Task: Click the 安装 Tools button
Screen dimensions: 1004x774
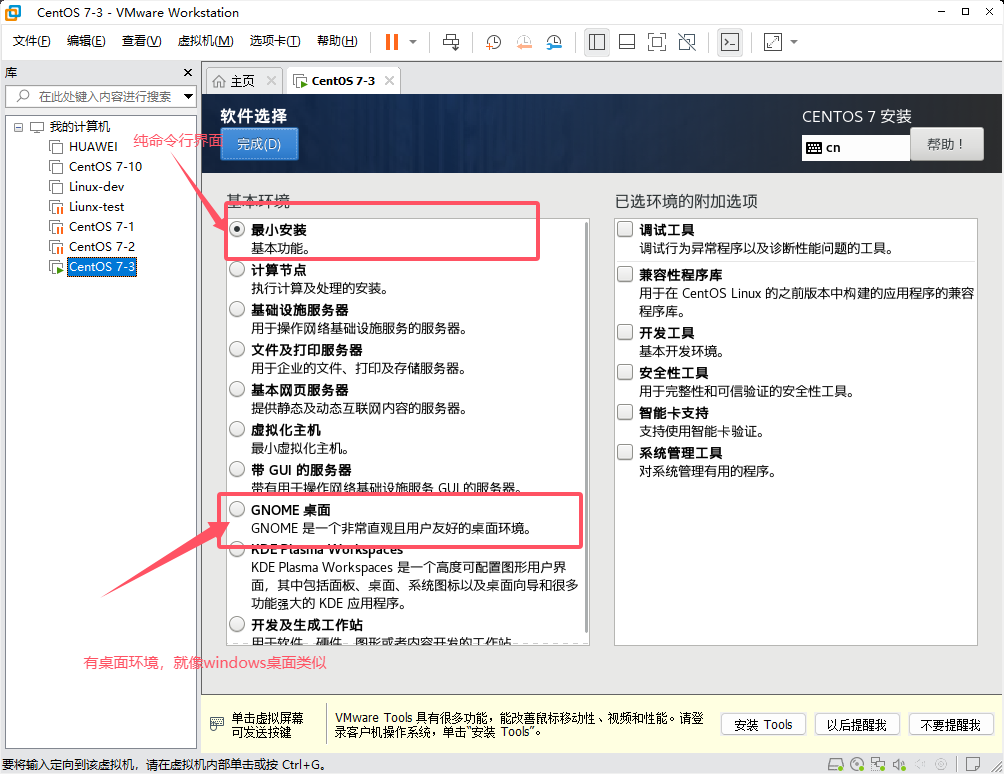Action: click(763, 725)
